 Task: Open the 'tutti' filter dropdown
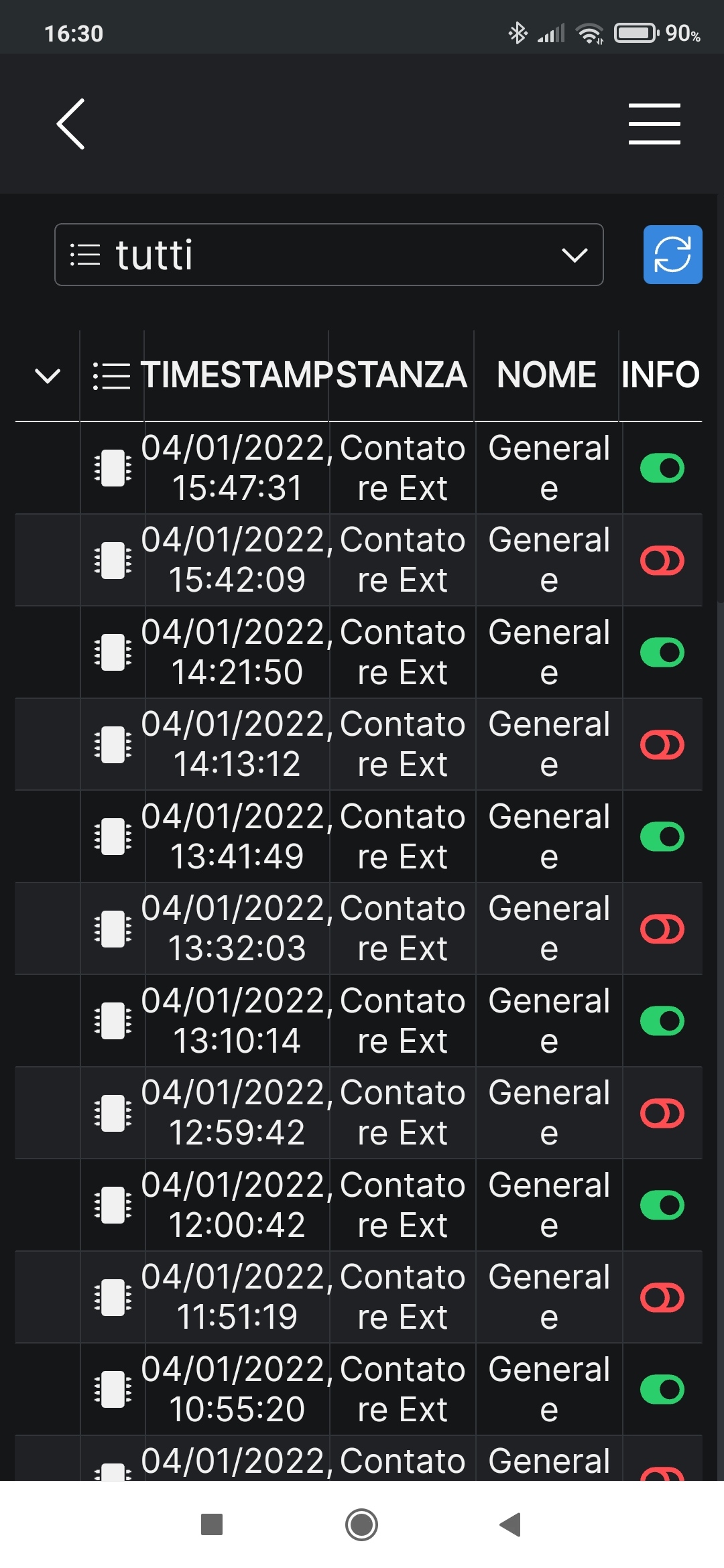point(329,255)
